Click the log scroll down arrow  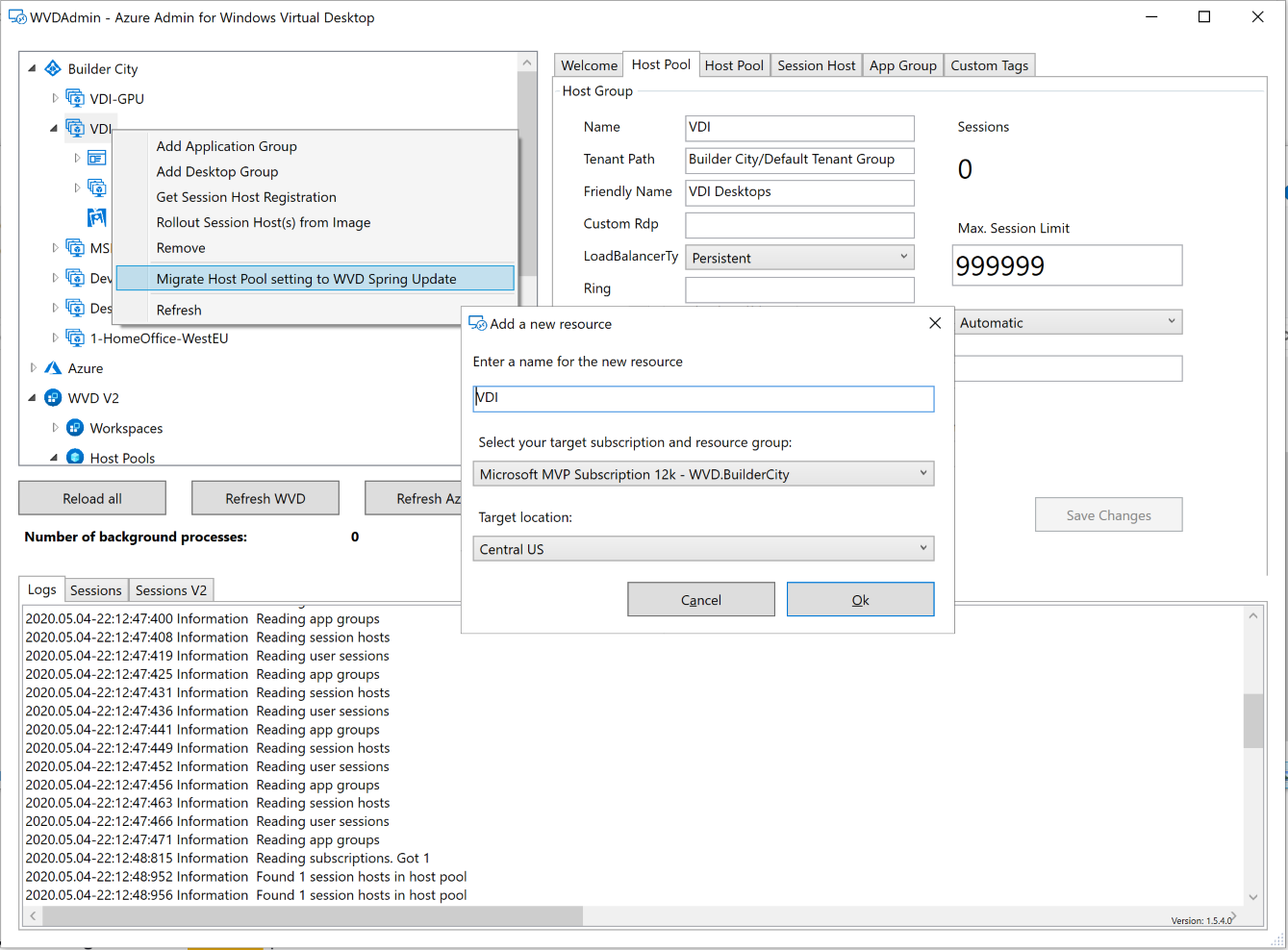[x=1252, y=896]
